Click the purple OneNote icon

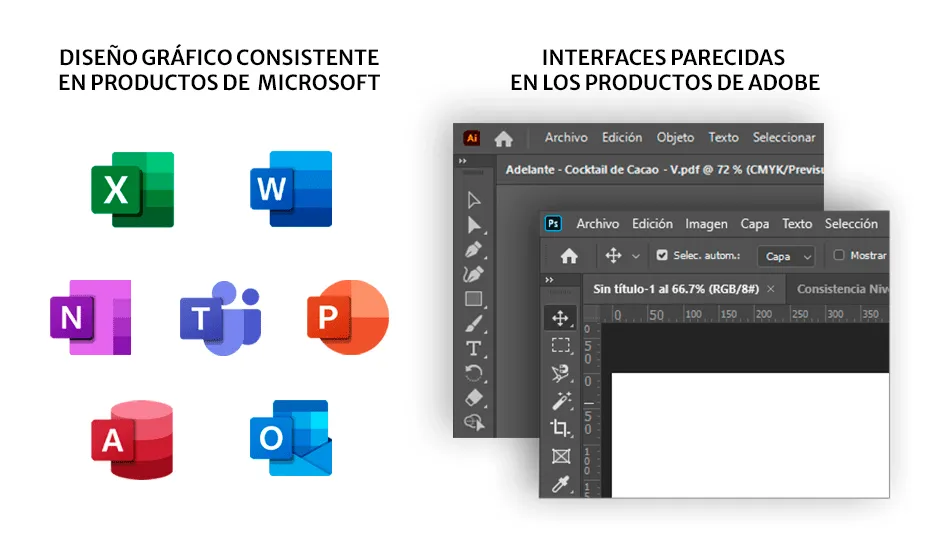click(91, 317)
